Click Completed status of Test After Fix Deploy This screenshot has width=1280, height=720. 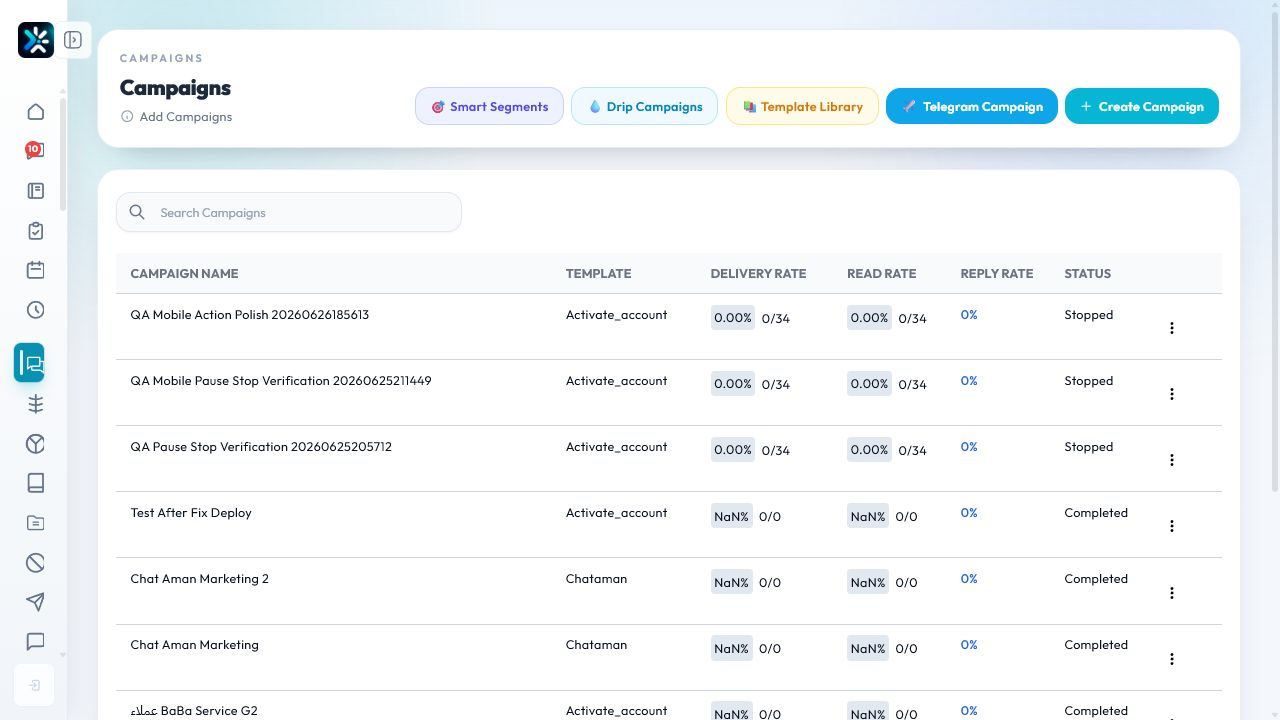(1096, 513)
